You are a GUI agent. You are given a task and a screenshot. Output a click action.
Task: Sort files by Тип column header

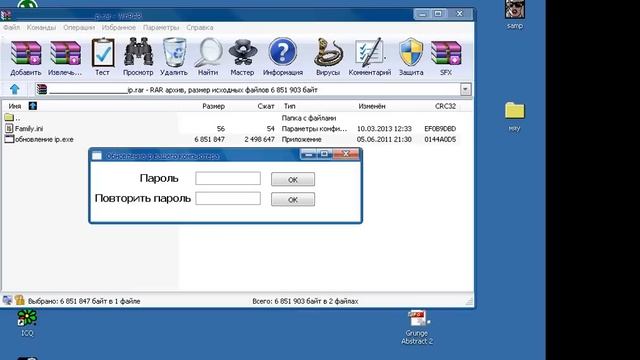click(289, 106)
